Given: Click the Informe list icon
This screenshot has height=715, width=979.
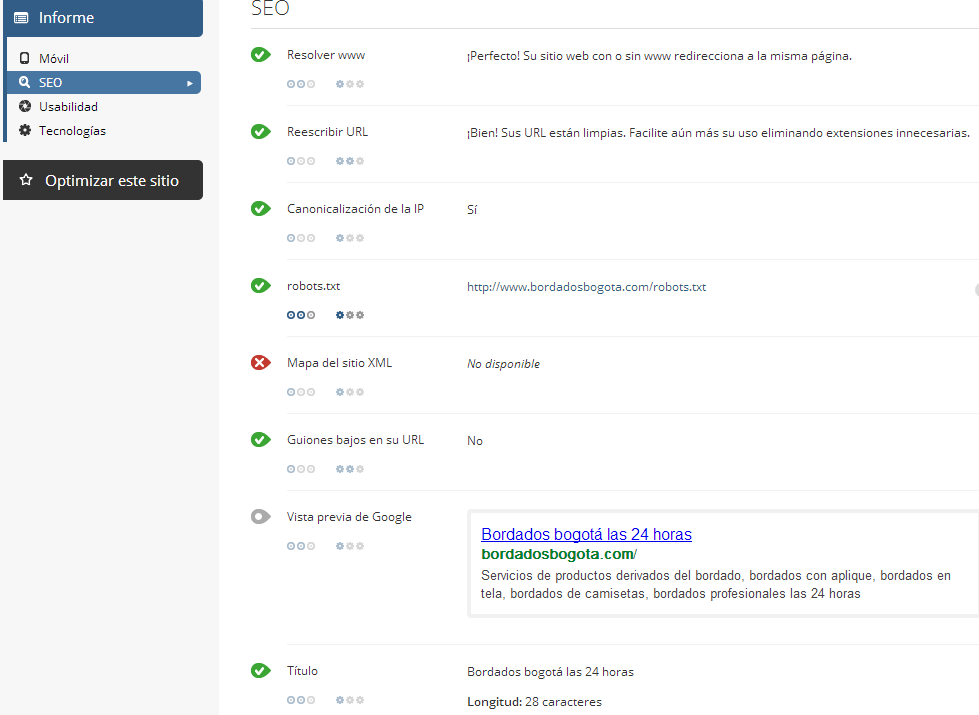Looking at the screenshot, I should click(21, 18).
